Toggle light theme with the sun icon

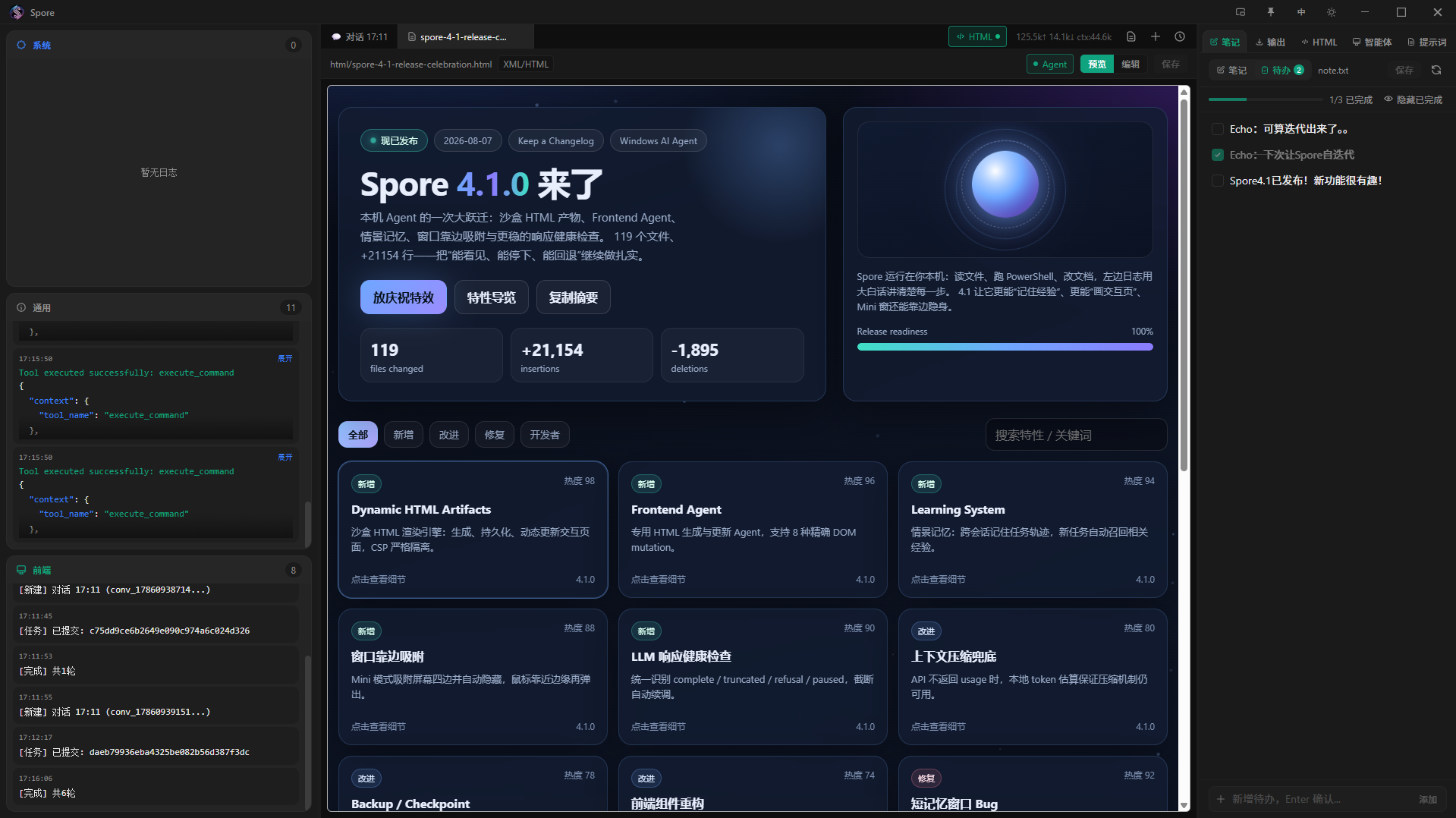tap(1332, 12)
